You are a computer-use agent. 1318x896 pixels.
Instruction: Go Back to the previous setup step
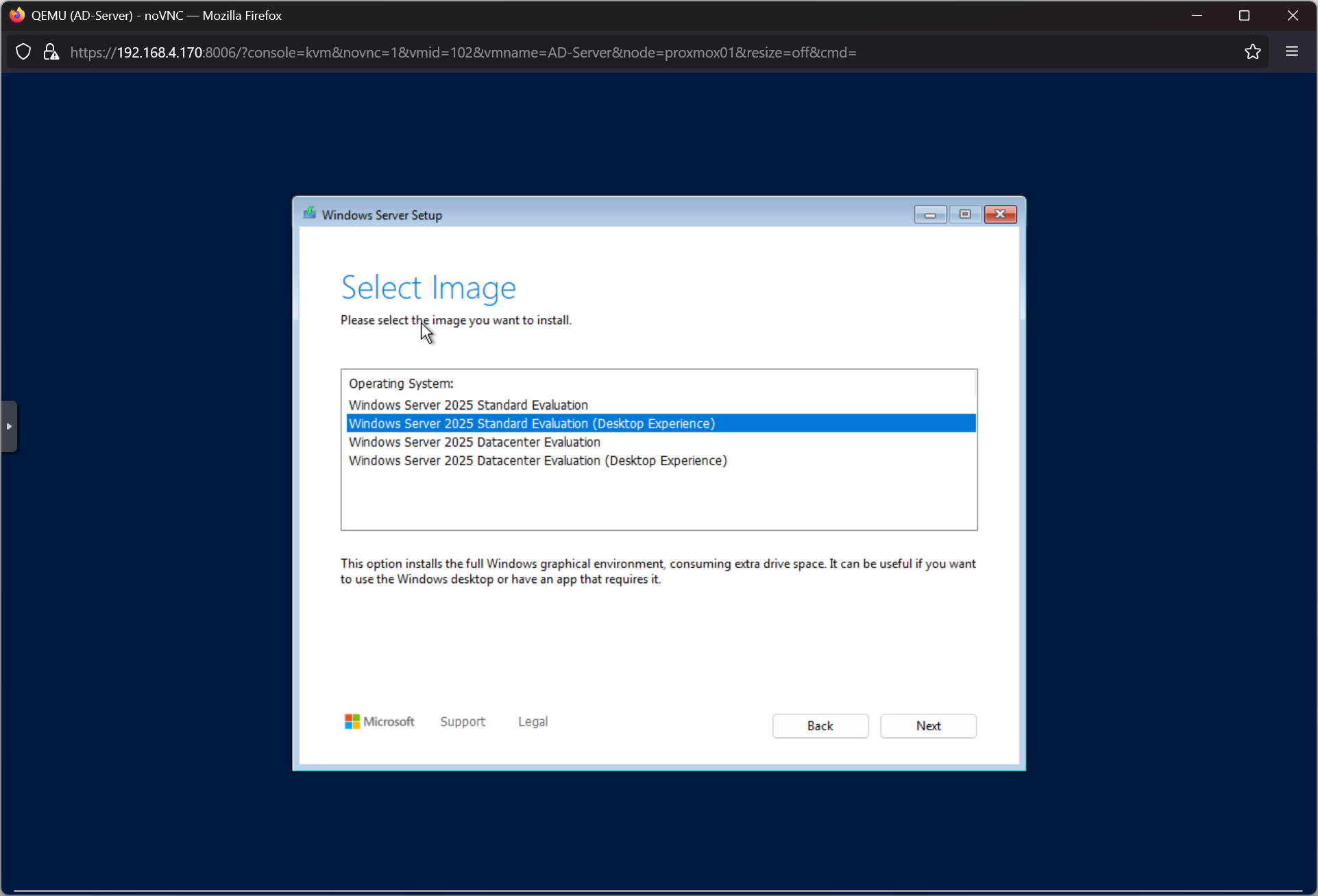coord(820,725)
